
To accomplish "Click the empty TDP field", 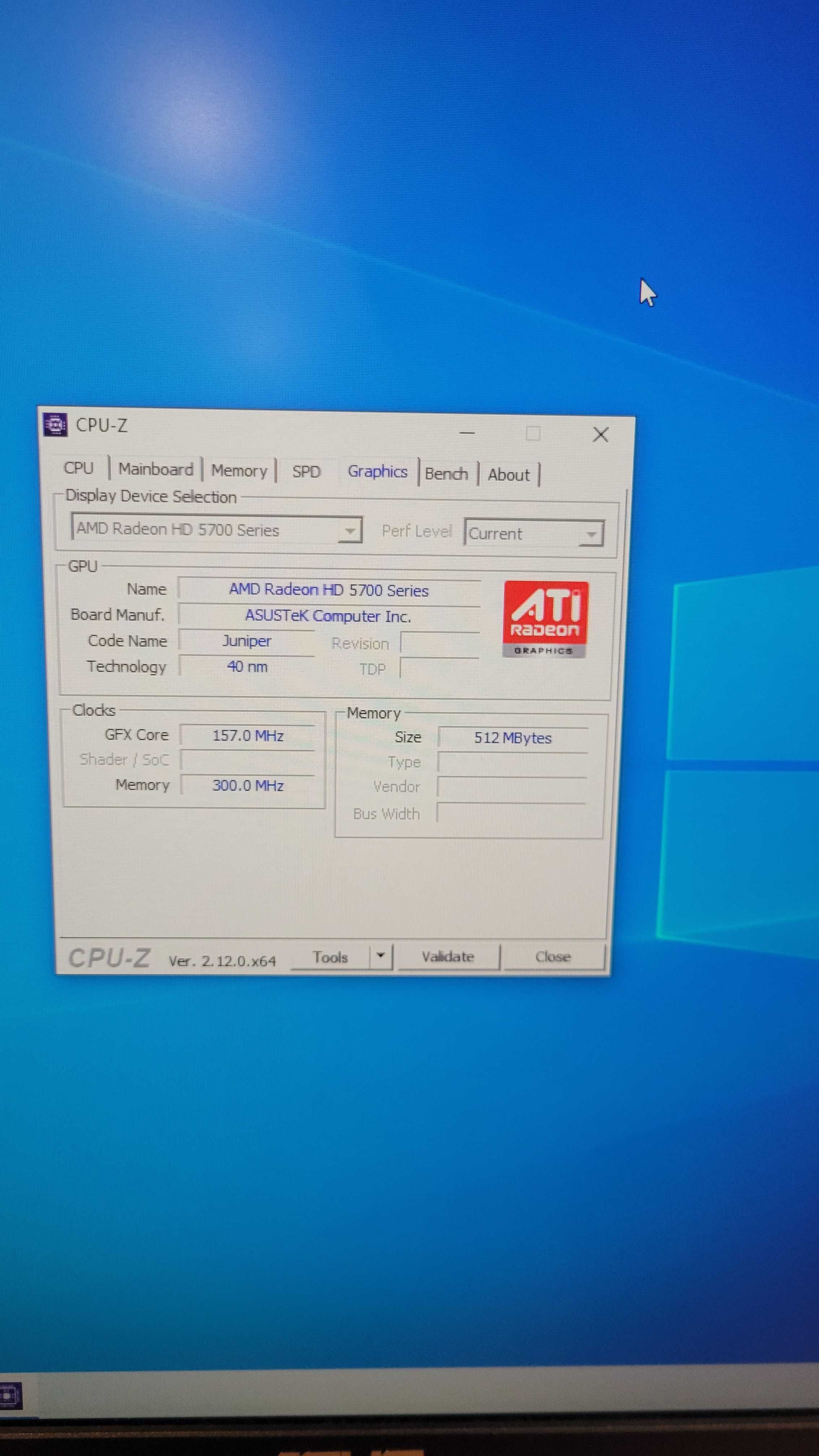I will (439, 668).
